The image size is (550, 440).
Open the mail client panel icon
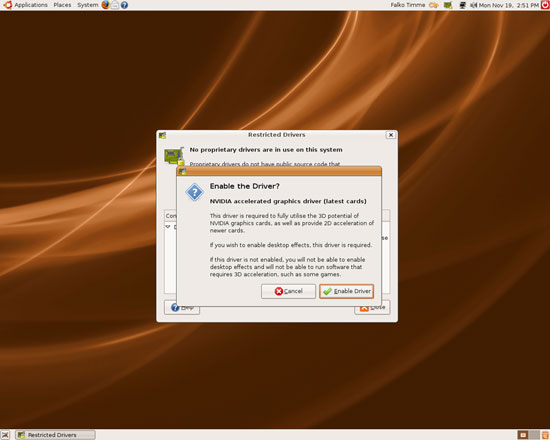tap(115, 5)
